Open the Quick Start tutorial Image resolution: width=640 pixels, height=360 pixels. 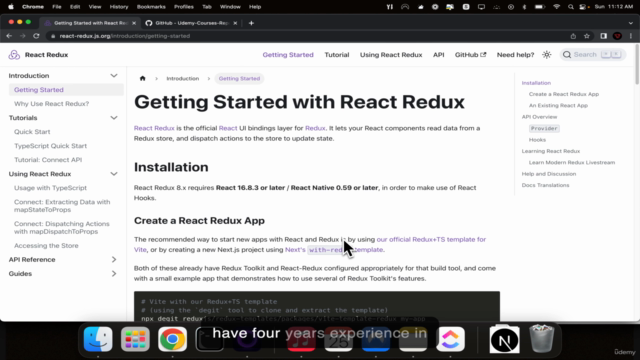(32, 132)
